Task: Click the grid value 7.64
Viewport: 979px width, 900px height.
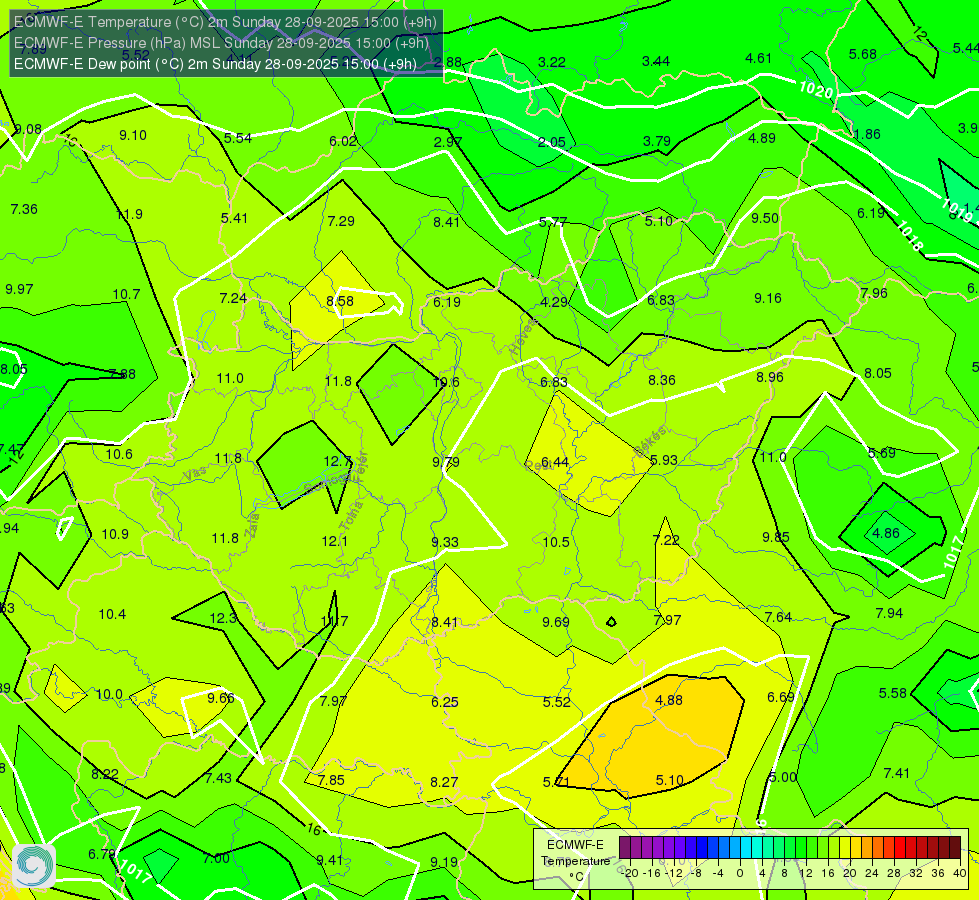Action: click(x=778, y=618)
